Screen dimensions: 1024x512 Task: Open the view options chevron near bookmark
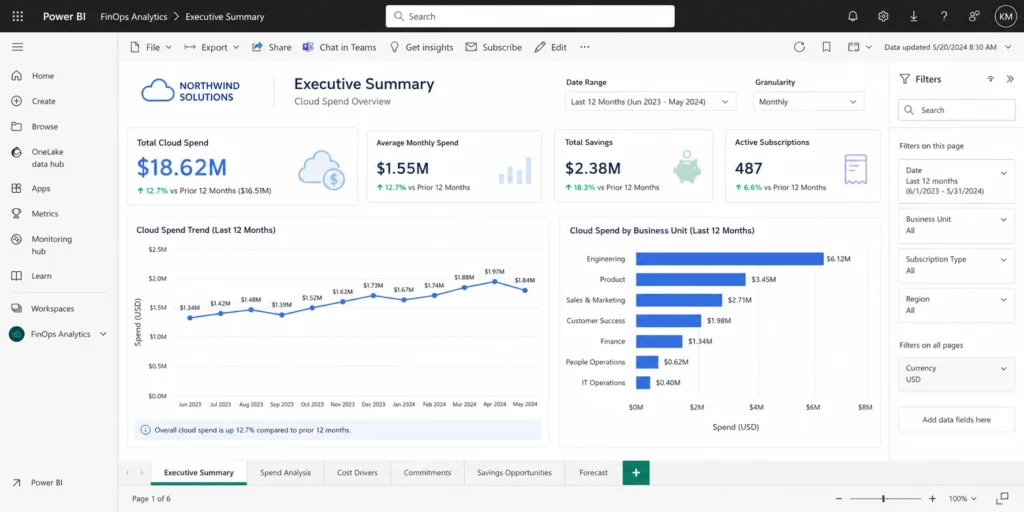point(869,47)
